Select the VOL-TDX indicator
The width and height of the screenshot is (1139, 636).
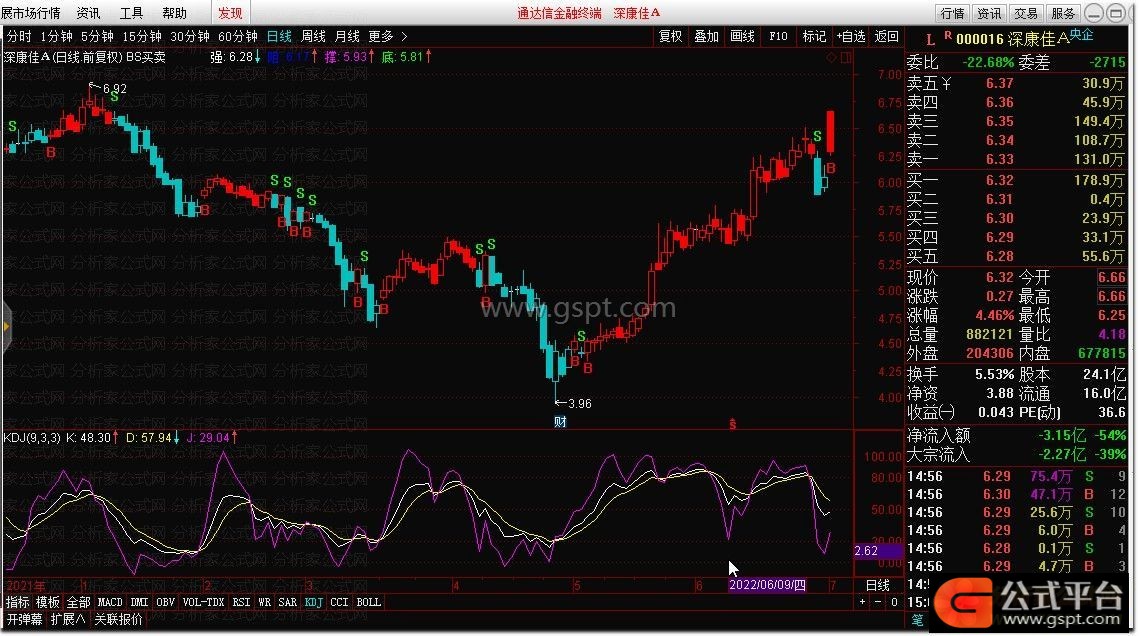[x=203, y=602]
